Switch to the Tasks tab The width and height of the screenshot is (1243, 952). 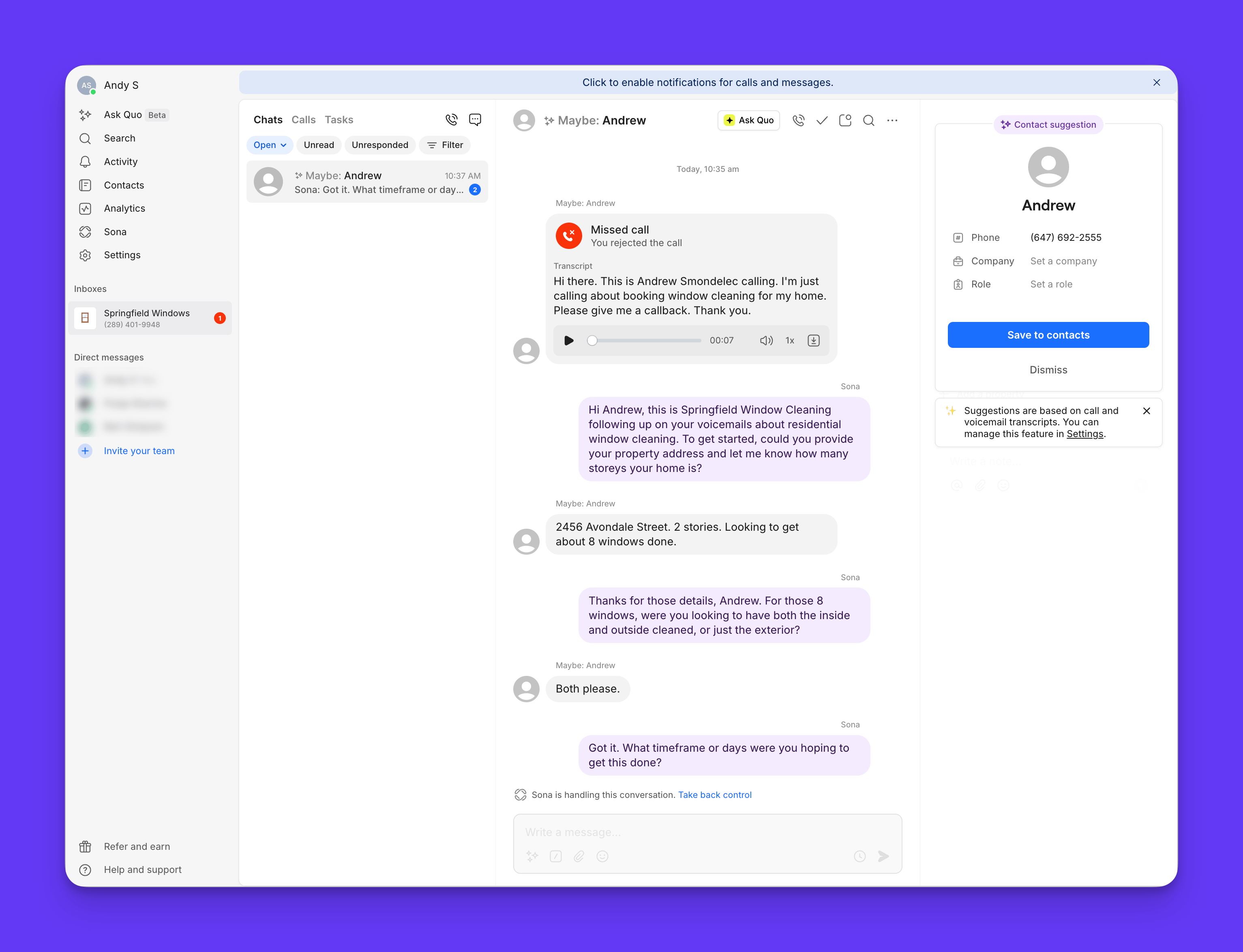coord(339,120)
